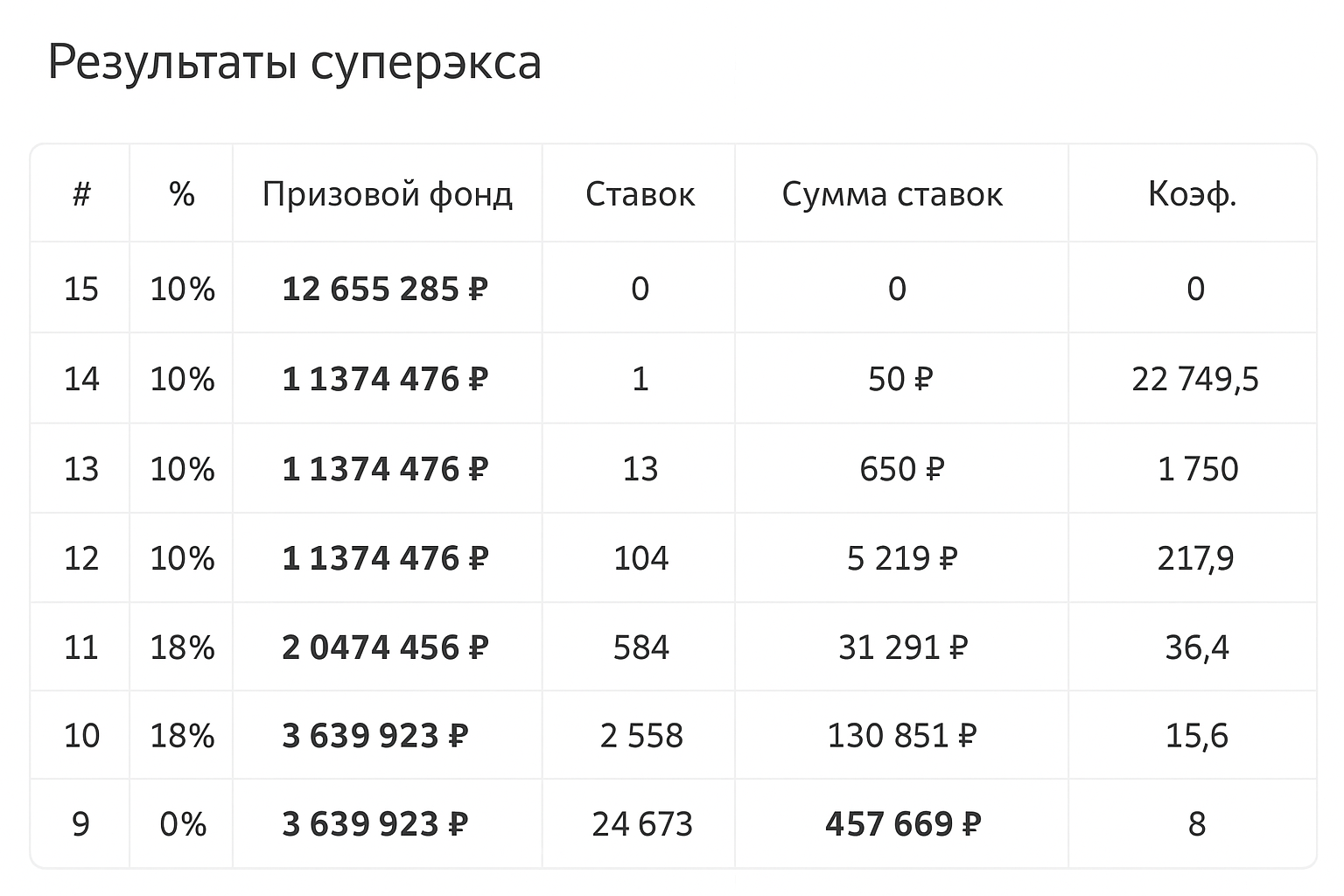Image resolution: width=1344 pixels, height=896 pixels.
Task: Click the 24 673 bets count cell
Action: point(641,824)
